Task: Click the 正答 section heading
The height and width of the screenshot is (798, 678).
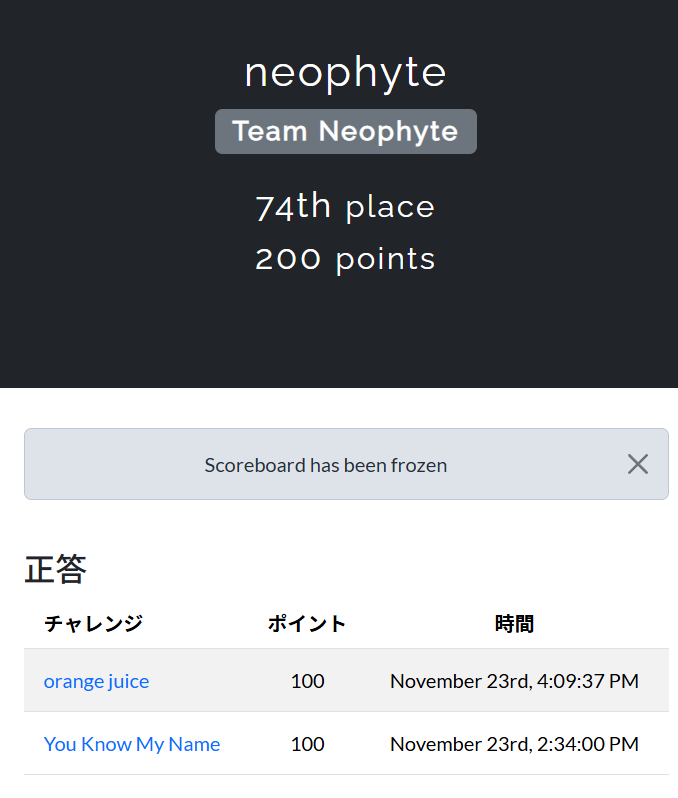Action: point(56,570)
